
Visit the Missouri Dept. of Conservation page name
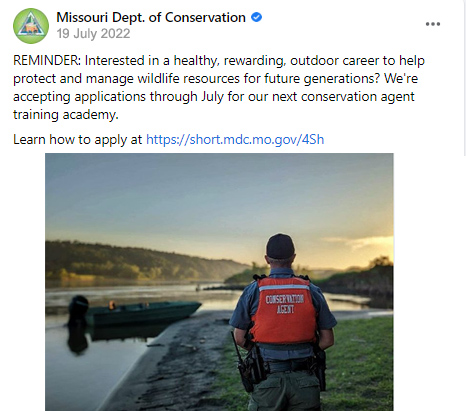pyautogui.click(x=151, y=17)
